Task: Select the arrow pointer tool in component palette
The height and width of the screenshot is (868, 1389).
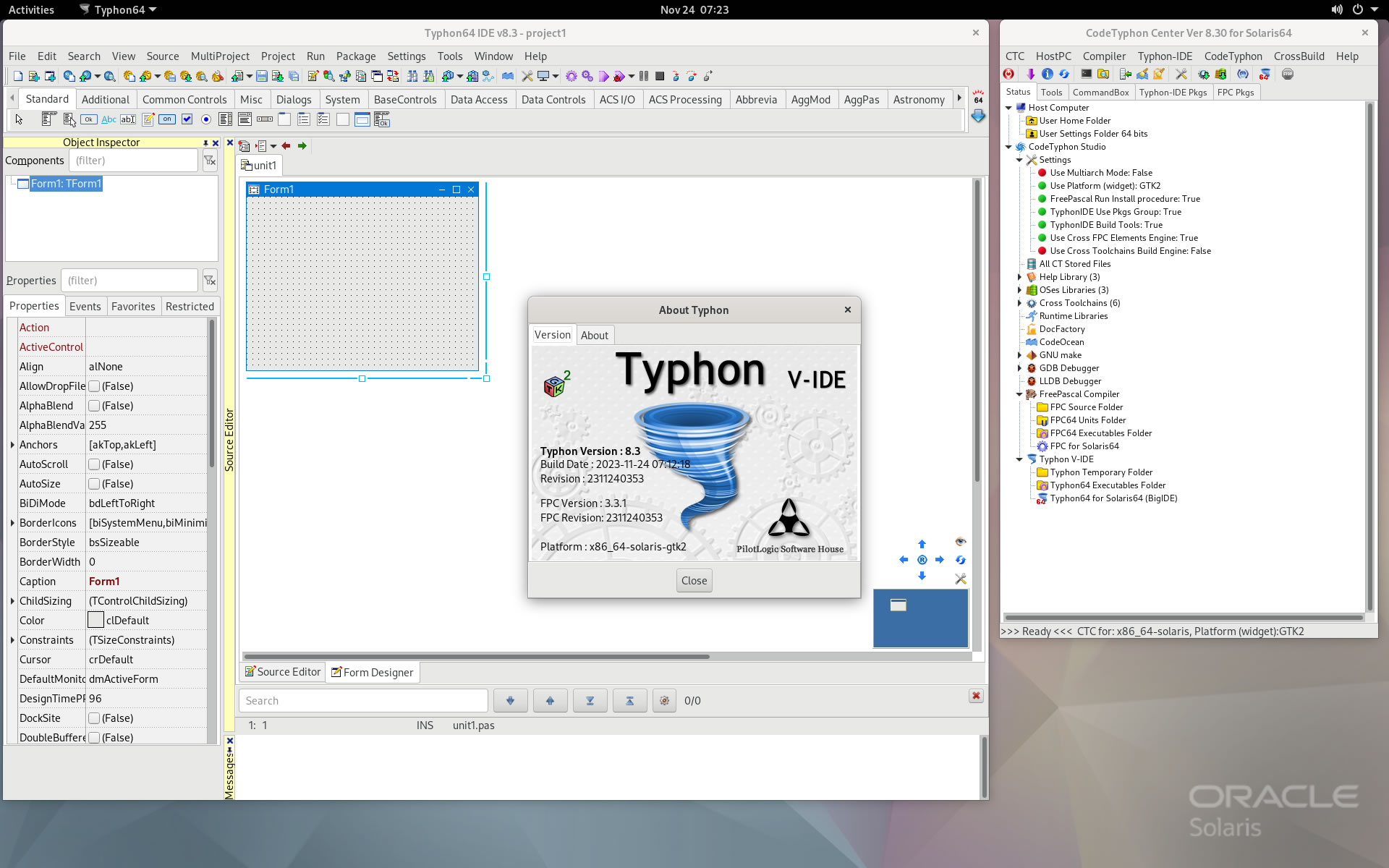Action: coord(19,119)
